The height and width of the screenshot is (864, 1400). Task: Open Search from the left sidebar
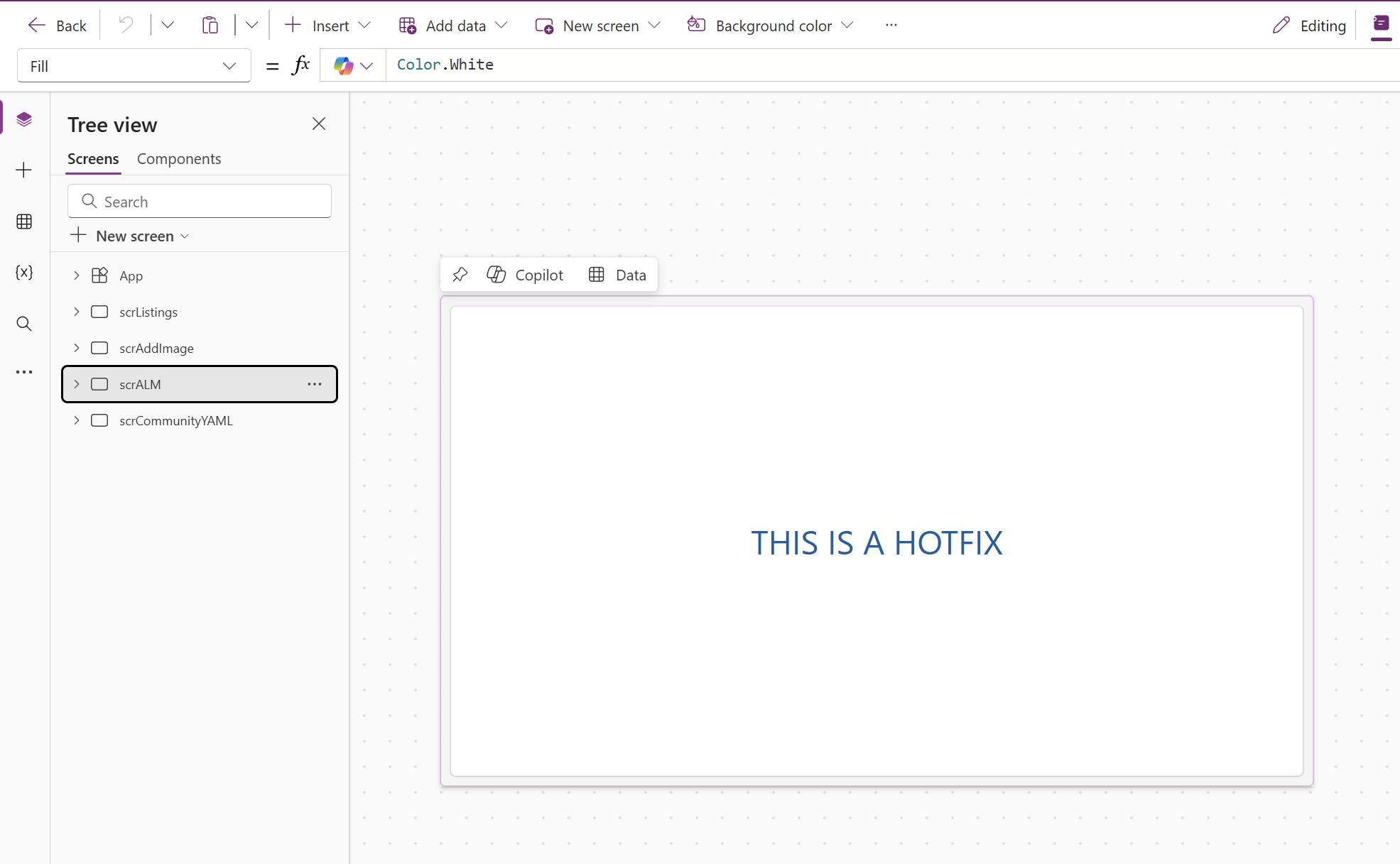point(24,324)
